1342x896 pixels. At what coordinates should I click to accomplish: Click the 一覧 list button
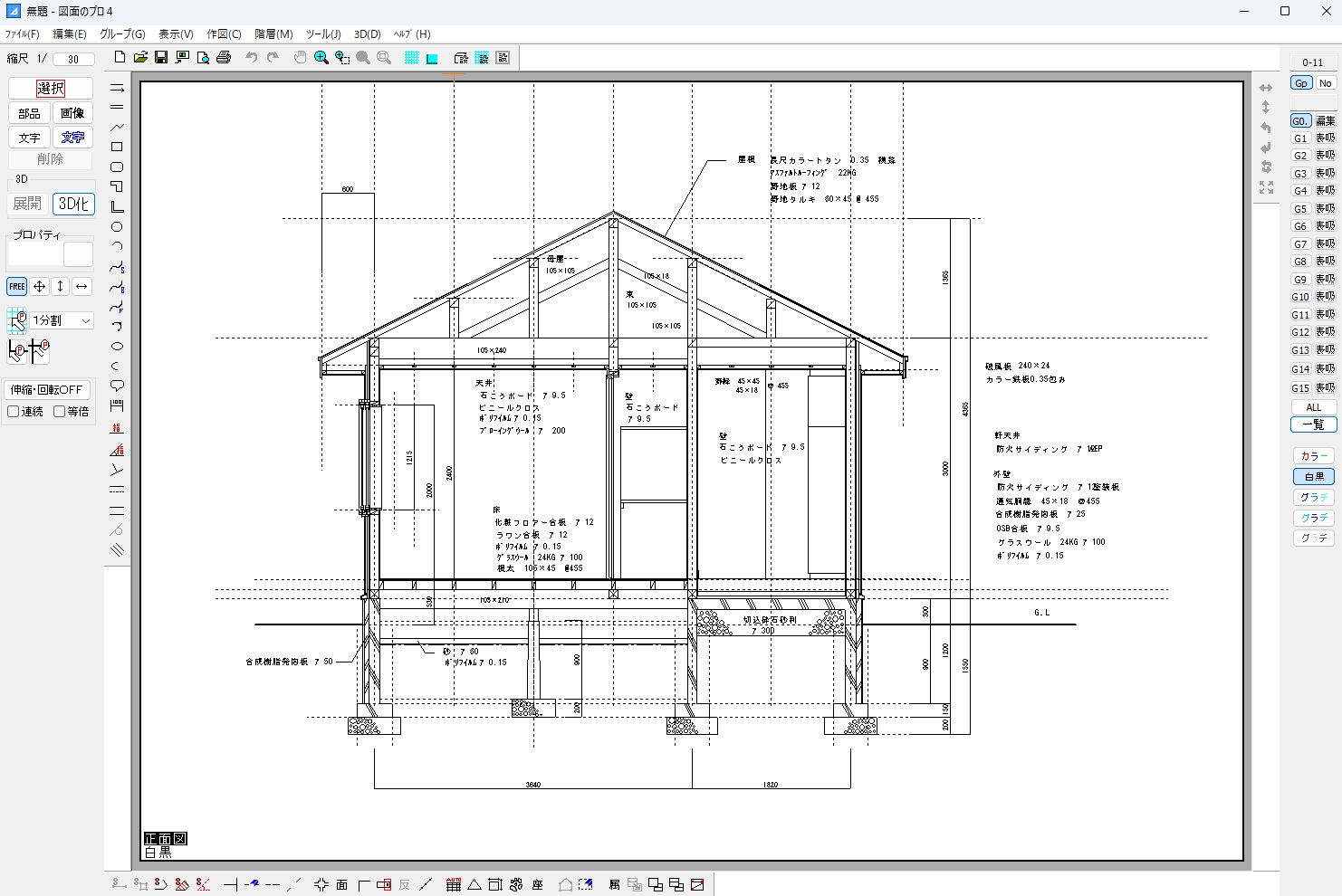point(1313,424)
